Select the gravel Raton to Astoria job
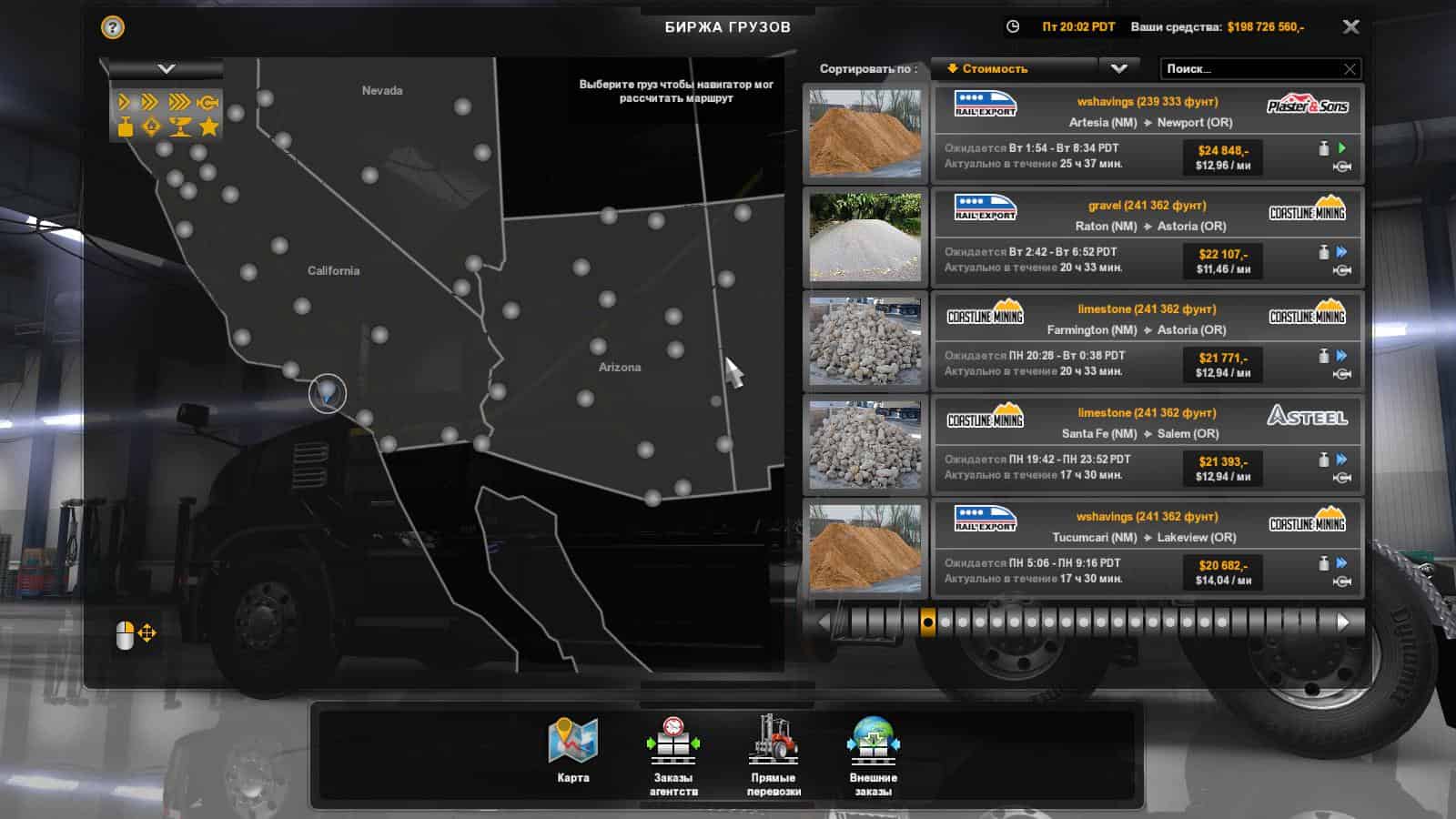 tap(1147, 238)
